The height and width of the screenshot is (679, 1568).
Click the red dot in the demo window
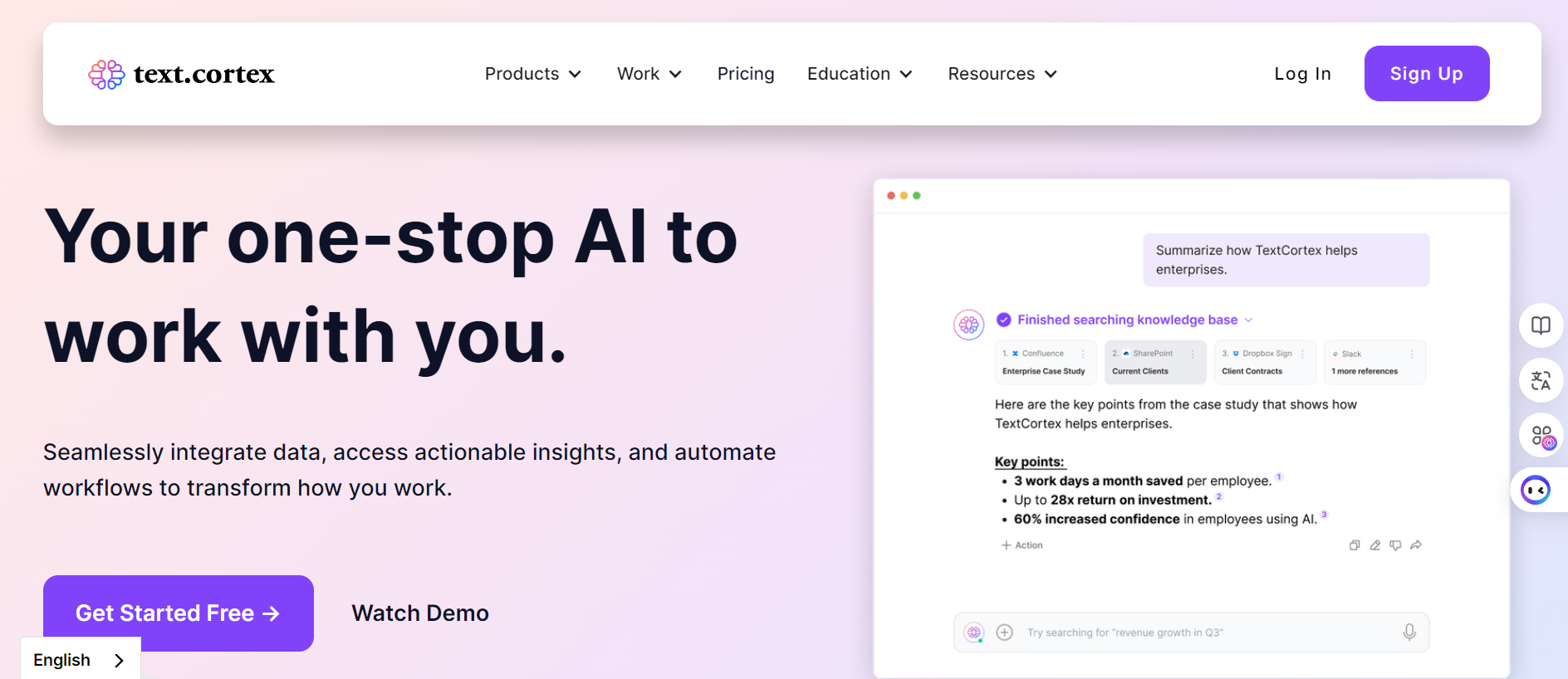click(891, 196)
